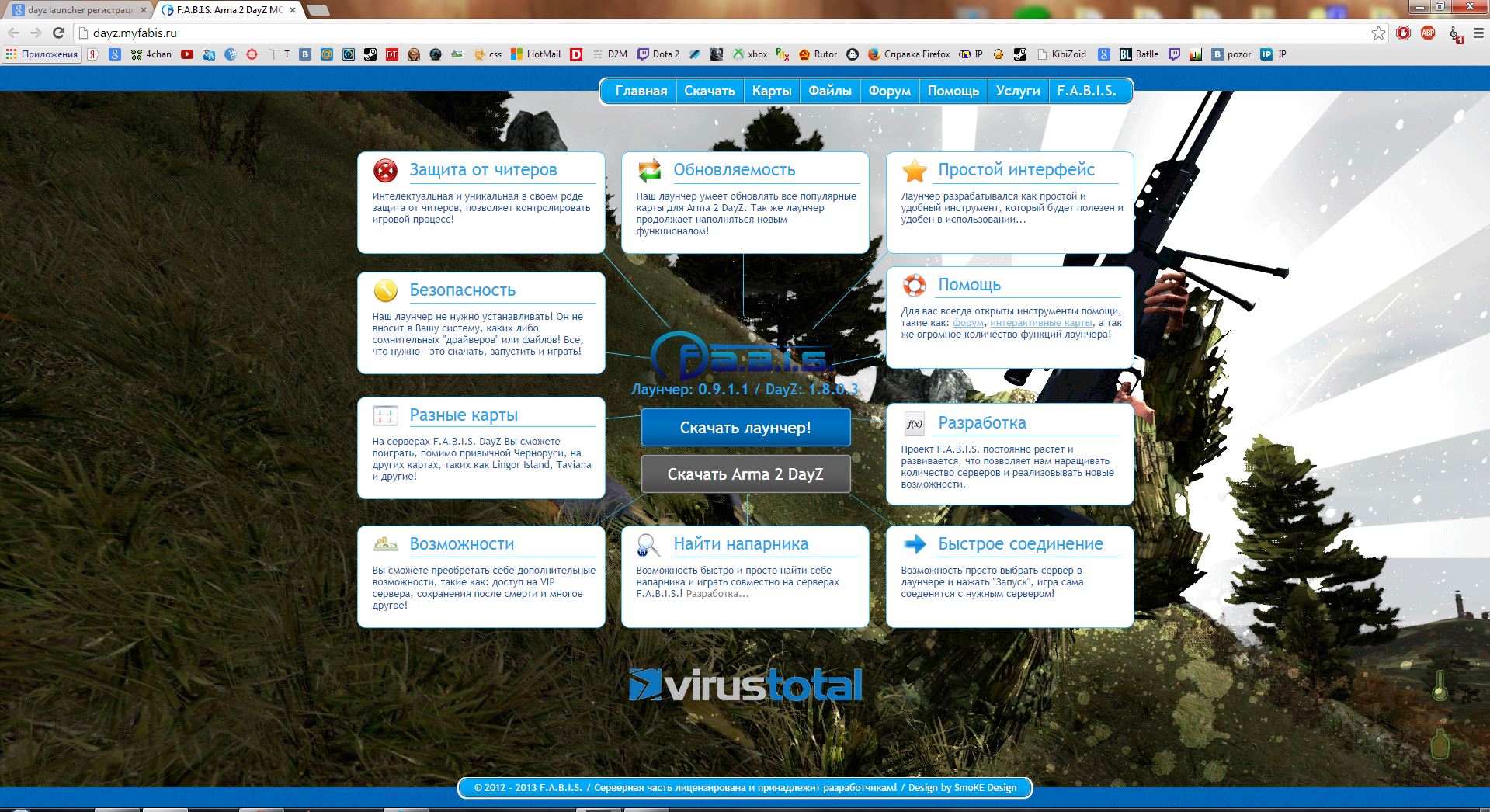Viewport: 1490px width, 812px height.
Task: Open the F.A.B.I.S. menu item
Action: pos(1087,91)
